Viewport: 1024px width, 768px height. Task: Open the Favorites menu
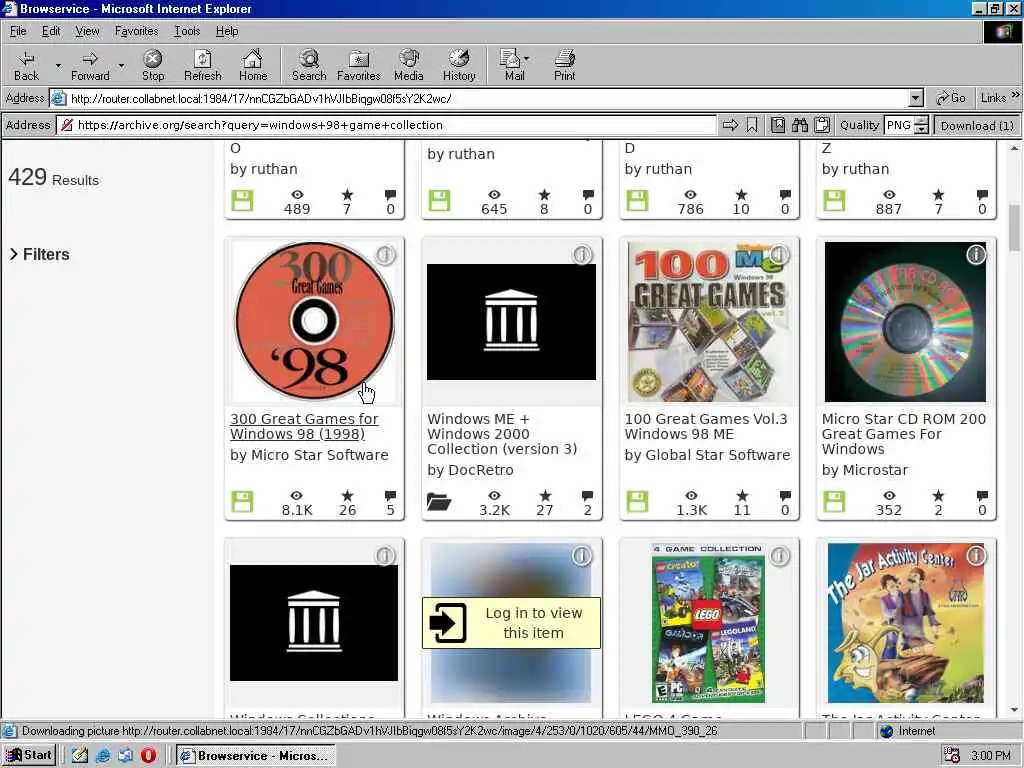pos(136,31)
